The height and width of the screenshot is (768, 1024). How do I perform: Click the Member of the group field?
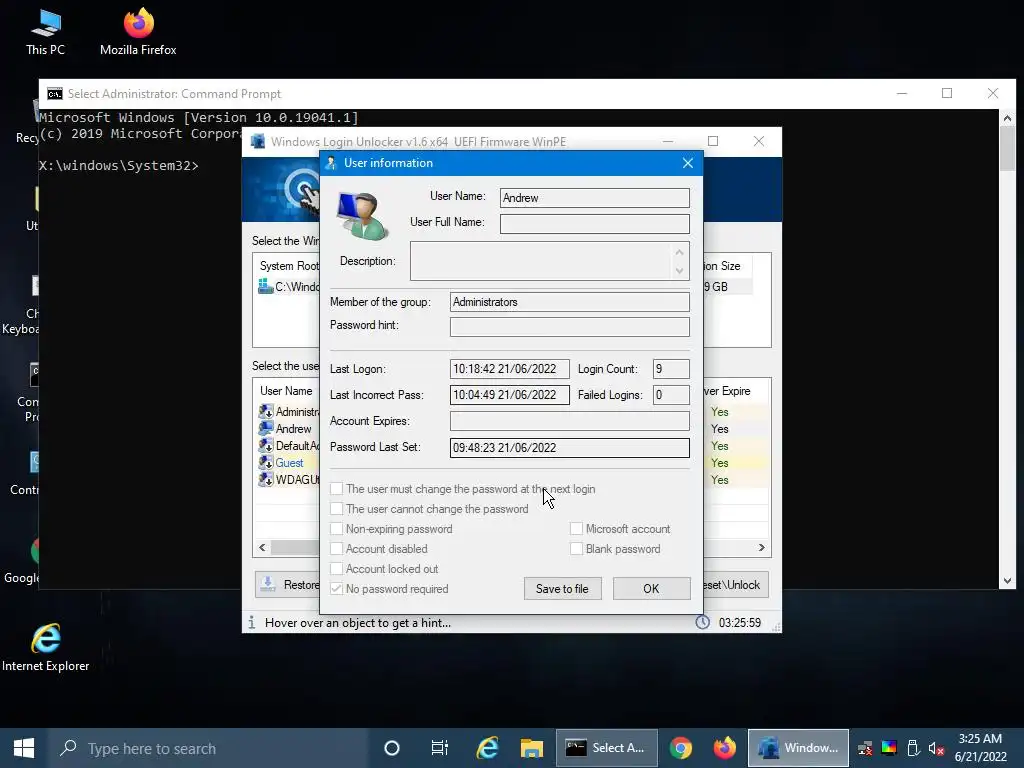click(x=569, y=302)
